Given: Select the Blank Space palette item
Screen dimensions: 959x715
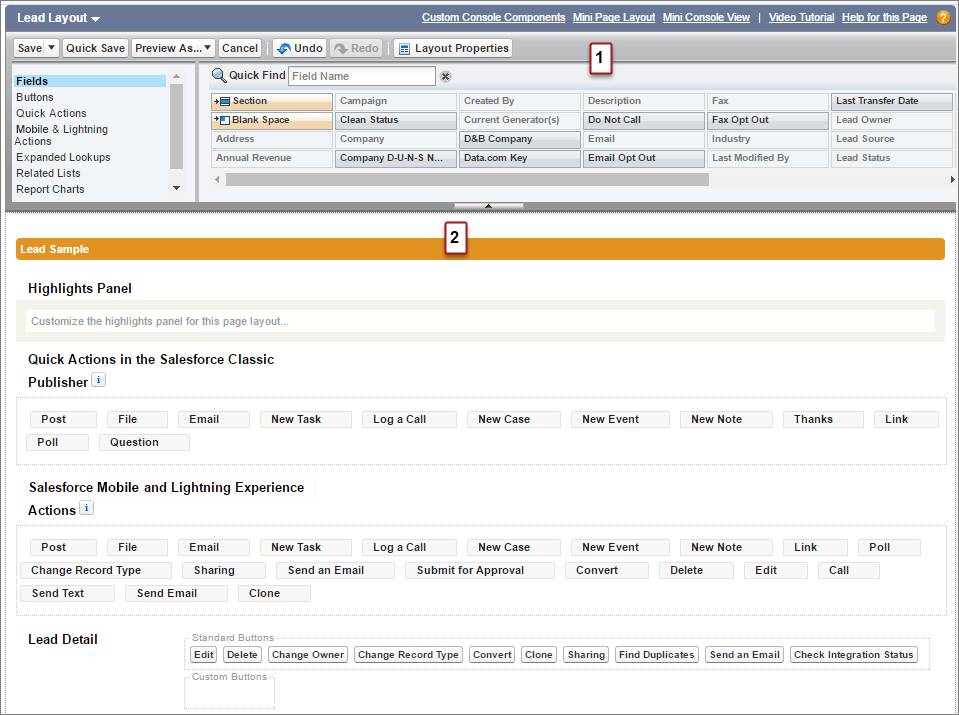Looking at the screenshot, I should 272,120.
